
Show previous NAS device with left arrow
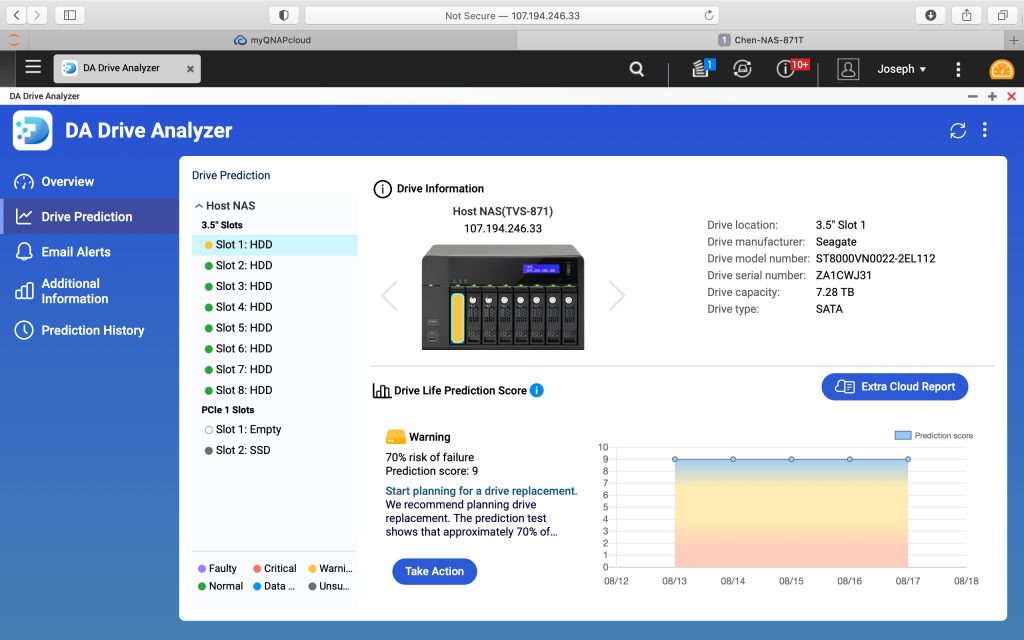coord(390,295)
